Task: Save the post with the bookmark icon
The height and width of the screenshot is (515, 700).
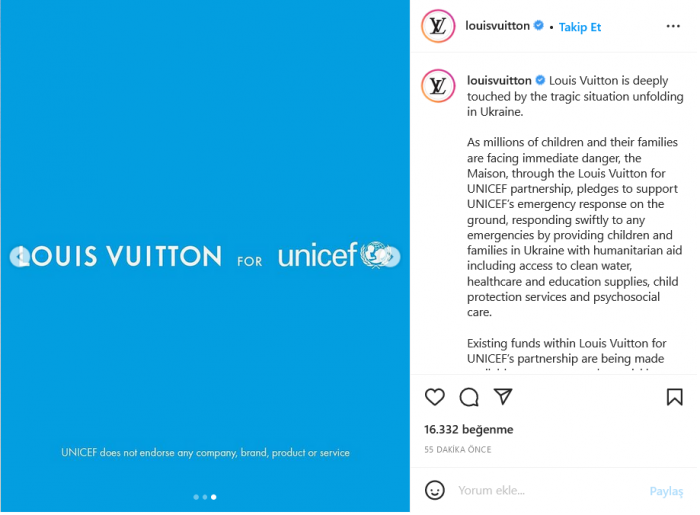Action: click(x=675, y=397)
